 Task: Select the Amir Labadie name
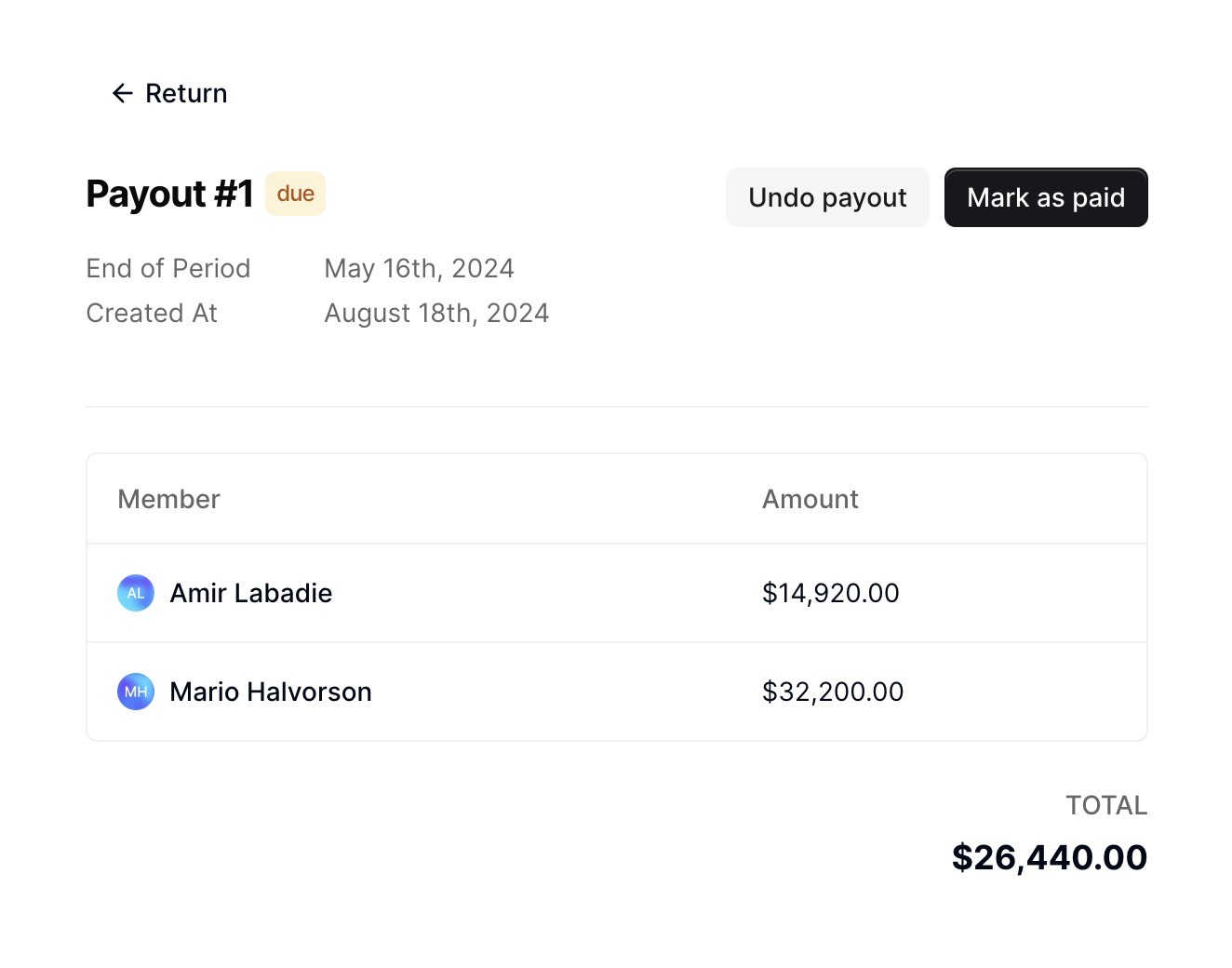click(250, 593)
